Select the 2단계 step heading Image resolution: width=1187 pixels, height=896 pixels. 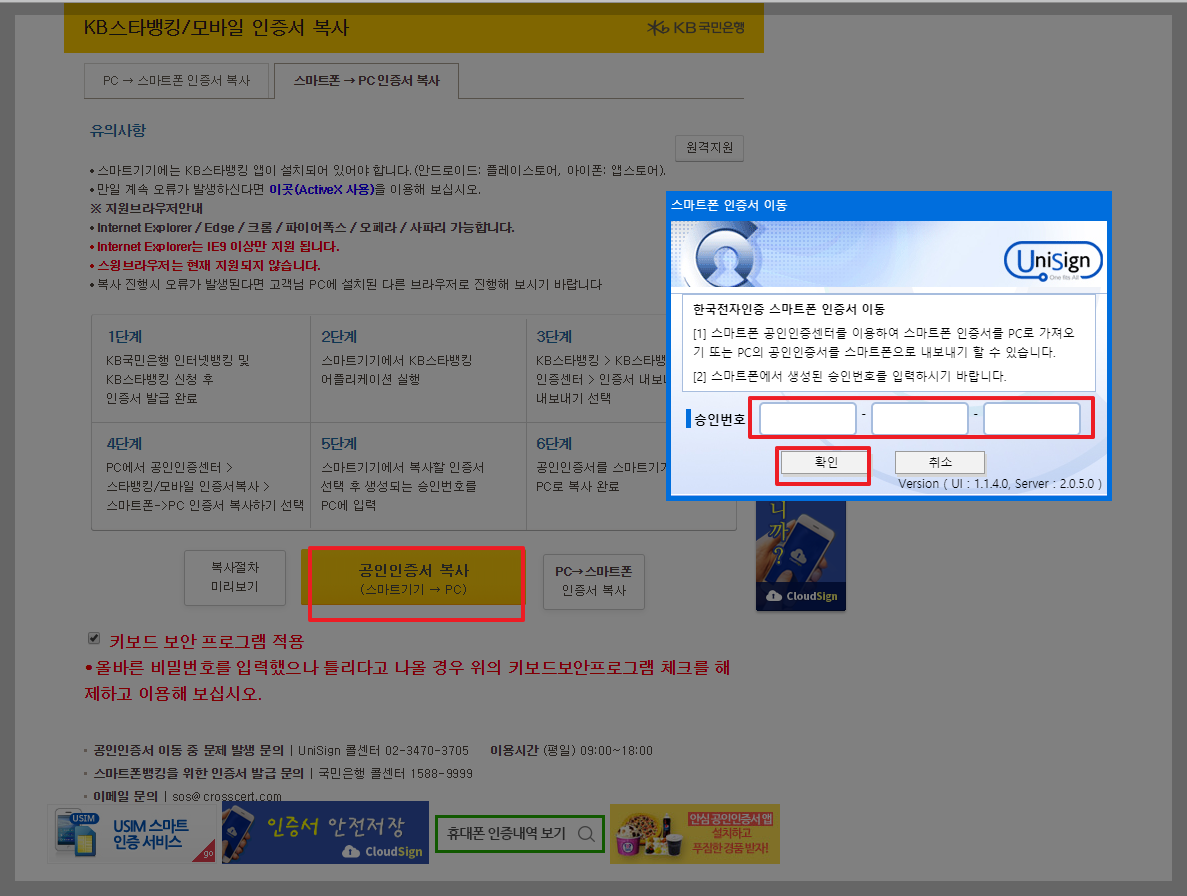pos(339,337)
